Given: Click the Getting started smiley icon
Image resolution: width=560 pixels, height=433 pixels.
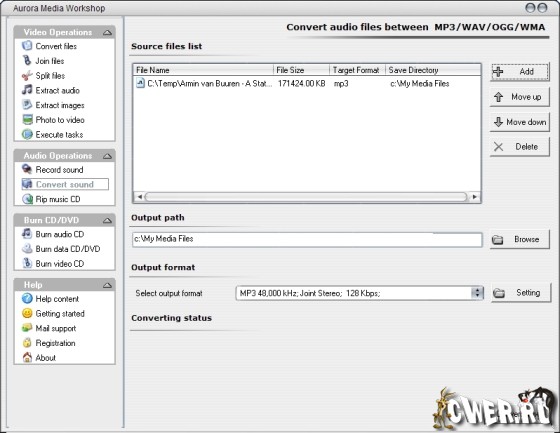Looking at the screenshot, I should (27, 313).
